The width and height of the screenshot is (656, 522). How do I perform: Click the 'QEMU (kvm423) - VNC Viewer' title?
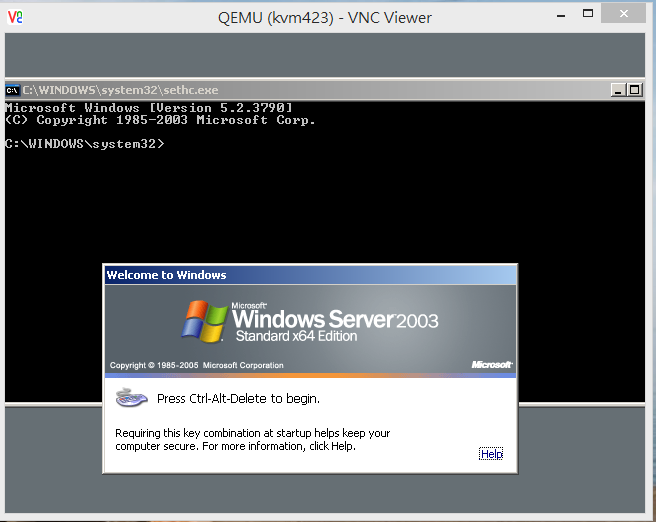tap(325, 18)
